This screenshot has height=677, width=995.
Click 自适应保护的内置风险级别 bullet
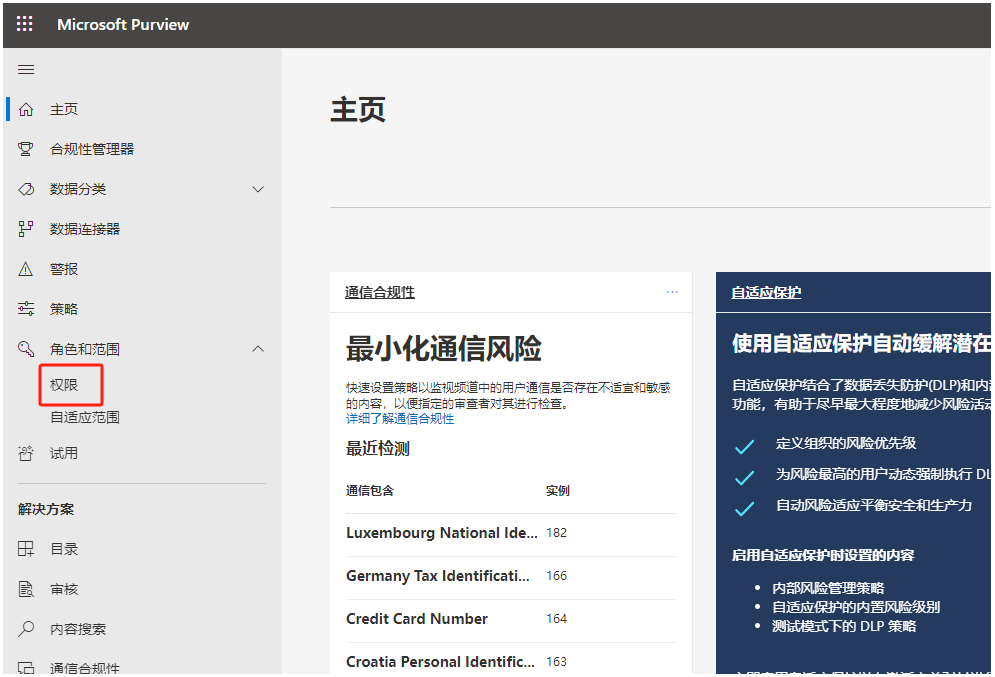click(x=856, y=607)
